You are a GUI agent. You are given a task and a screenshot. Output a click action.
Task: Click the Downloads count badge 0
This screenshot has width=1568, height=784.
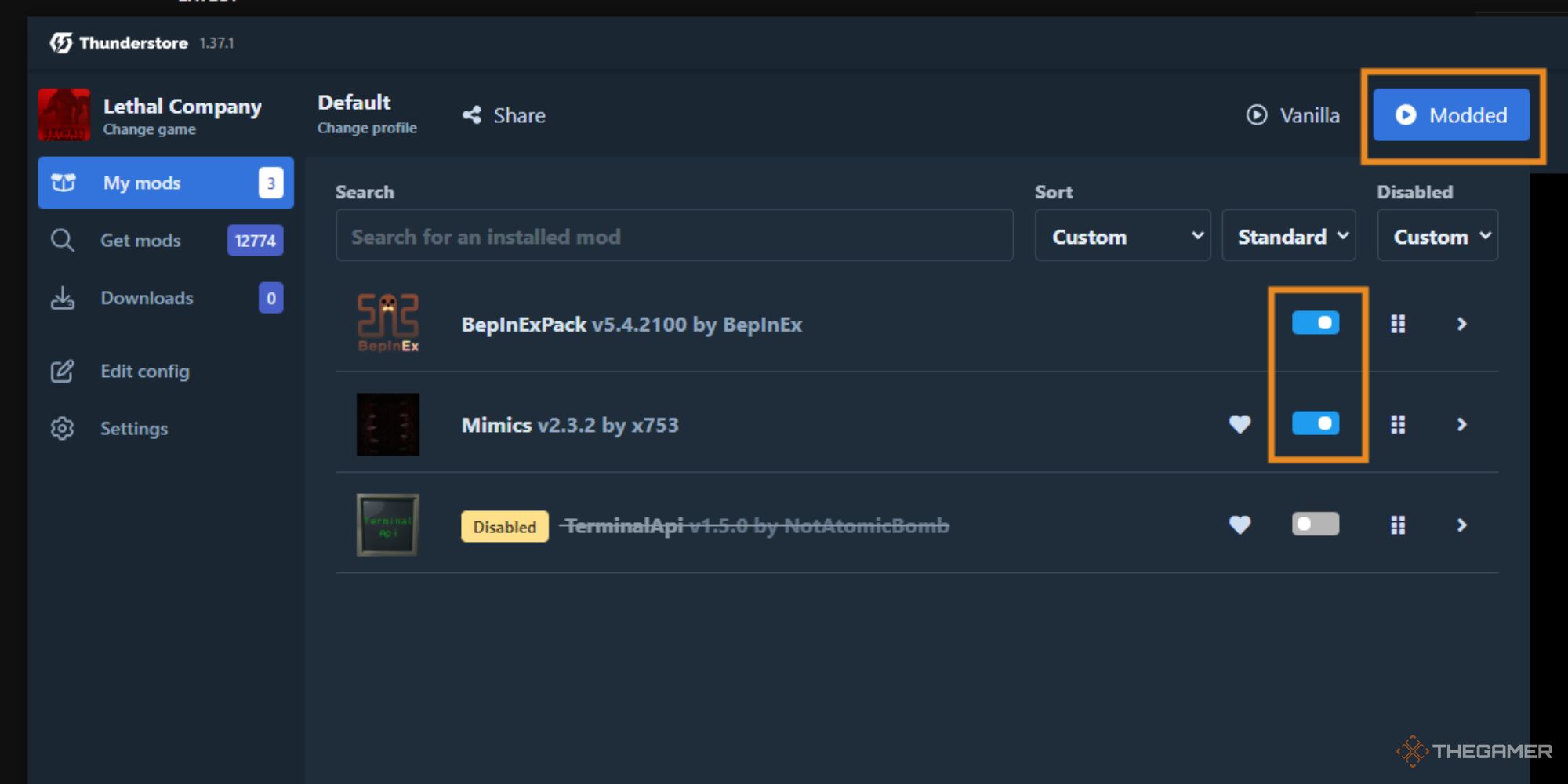(270, 298)
